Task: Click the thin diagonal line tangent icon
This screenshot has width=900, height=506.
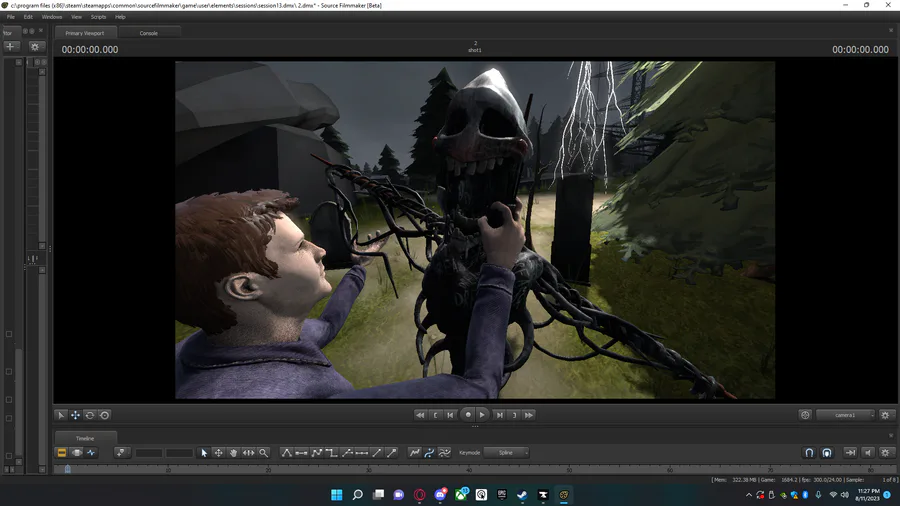Action: click(377, 453)
